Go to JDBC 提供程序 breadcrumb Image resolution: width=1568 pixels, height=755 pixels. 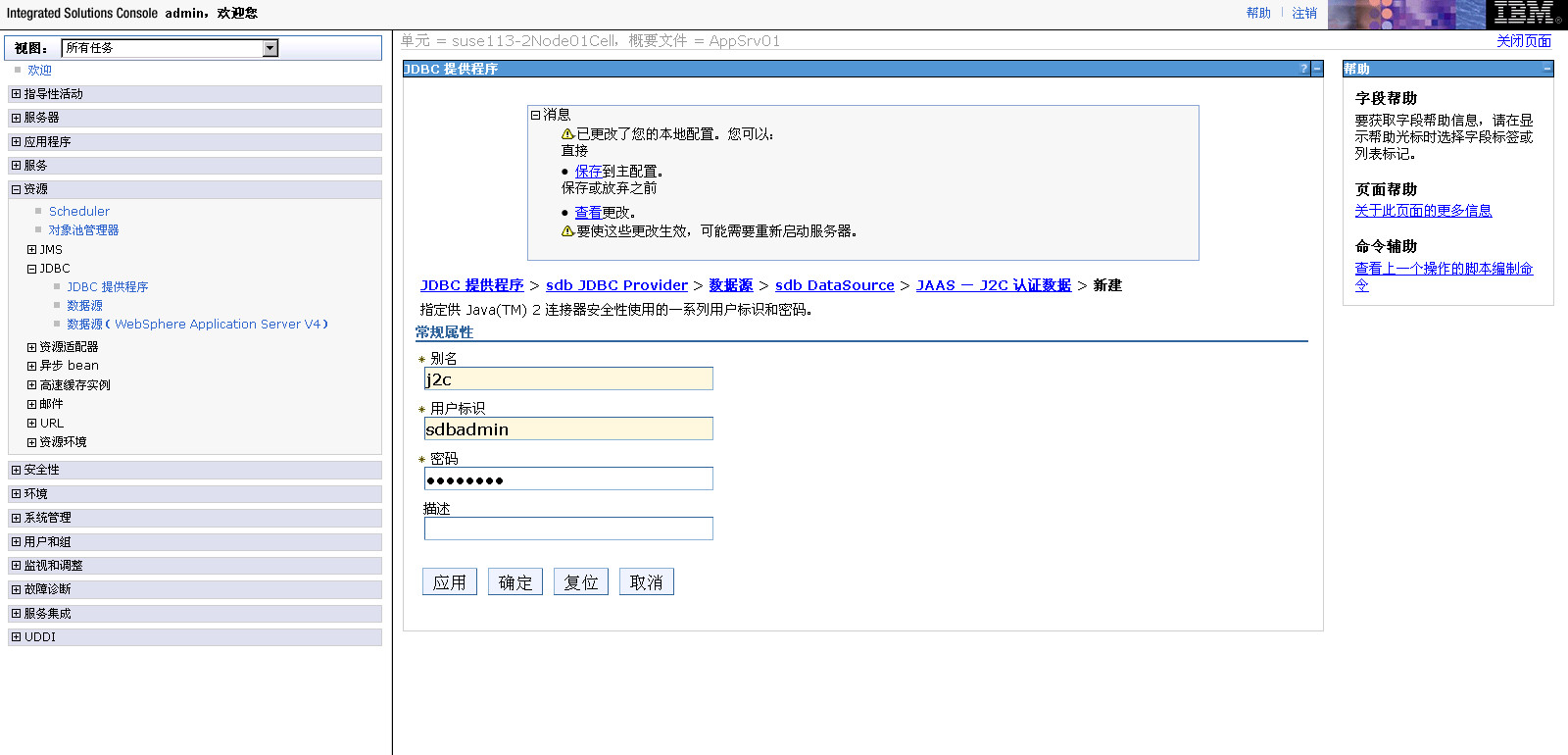click(471, 285)
